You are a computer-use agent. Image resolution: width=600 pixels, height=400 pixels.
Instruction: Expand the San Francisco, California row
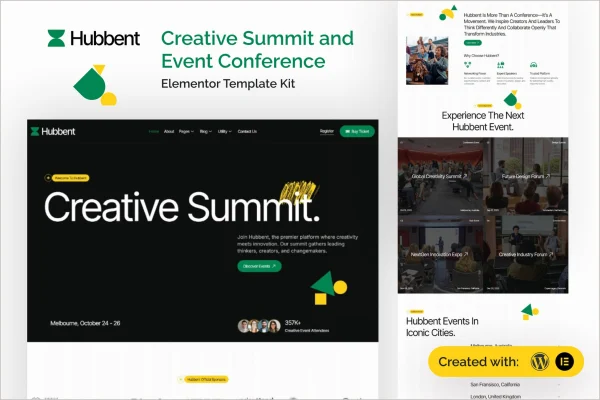click(x=515, y=384)
